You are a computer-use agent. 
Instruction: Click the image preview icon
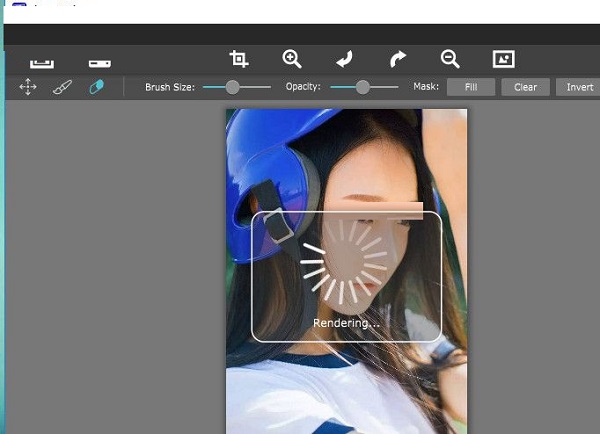tap(503, 59)
